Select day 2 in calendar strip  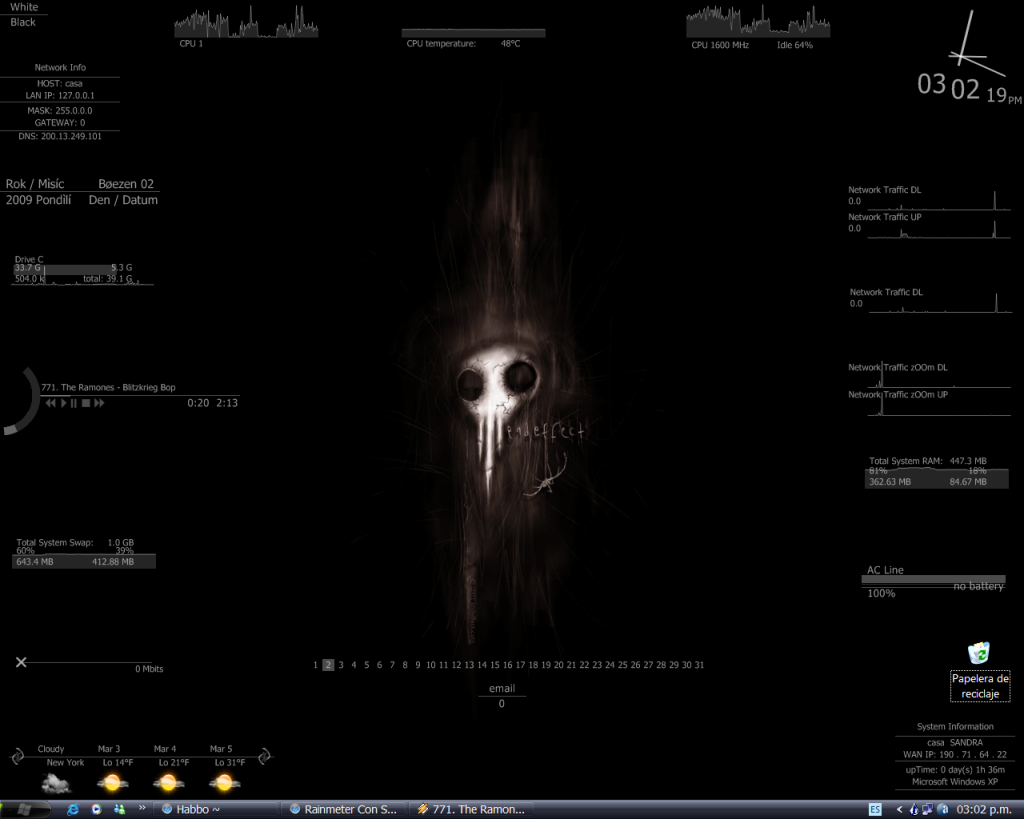328,665
